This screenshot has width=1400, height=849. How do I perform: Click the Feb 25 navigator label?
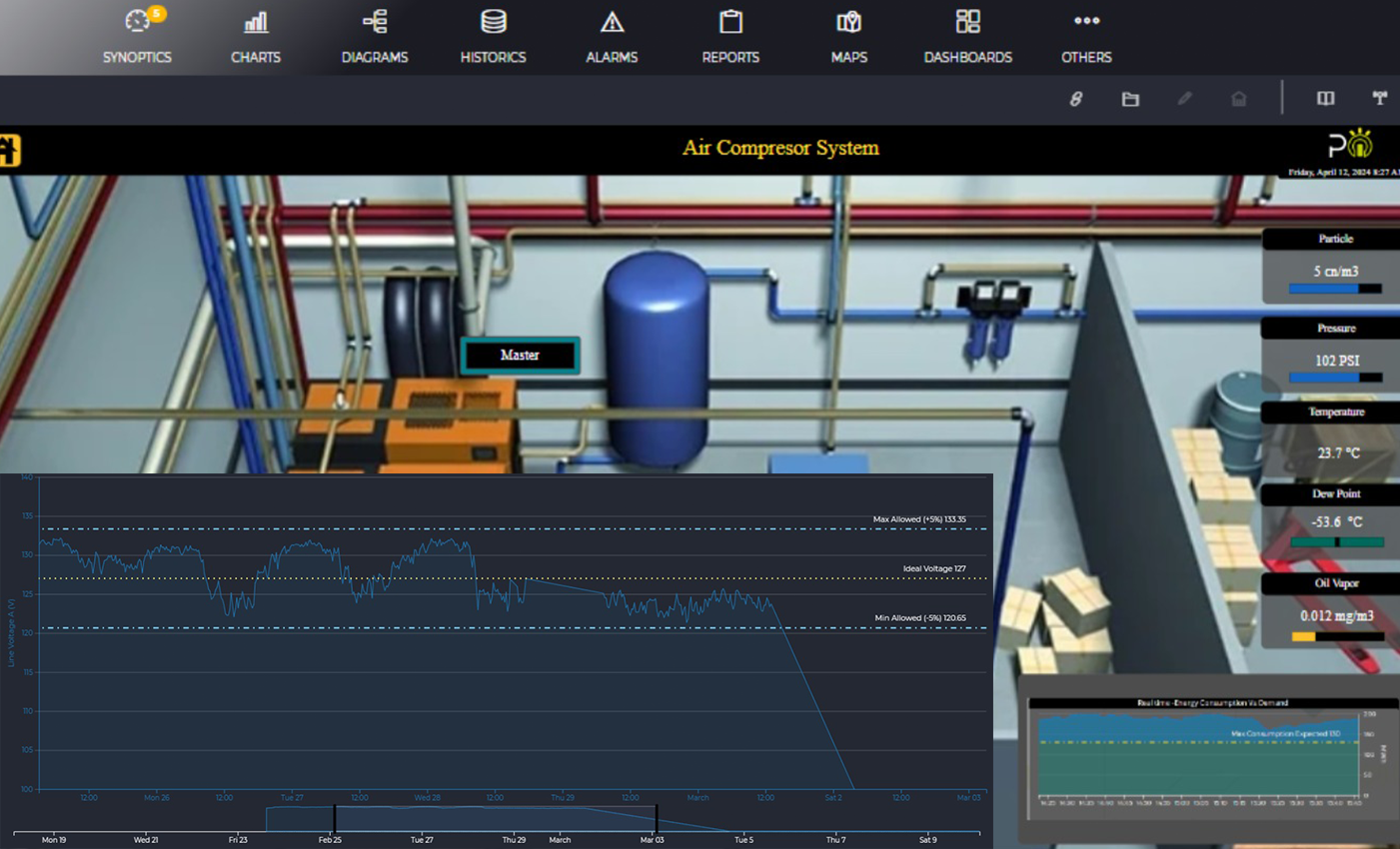coord(330,840)
